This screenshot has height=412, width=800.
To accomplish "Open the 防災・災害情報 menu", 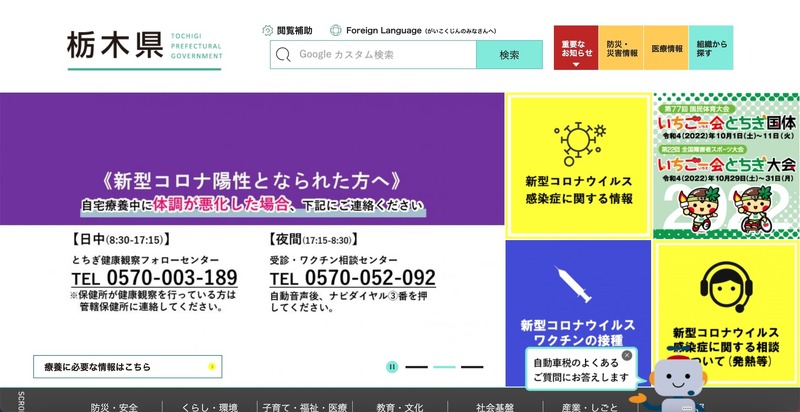I will (621, 48).
